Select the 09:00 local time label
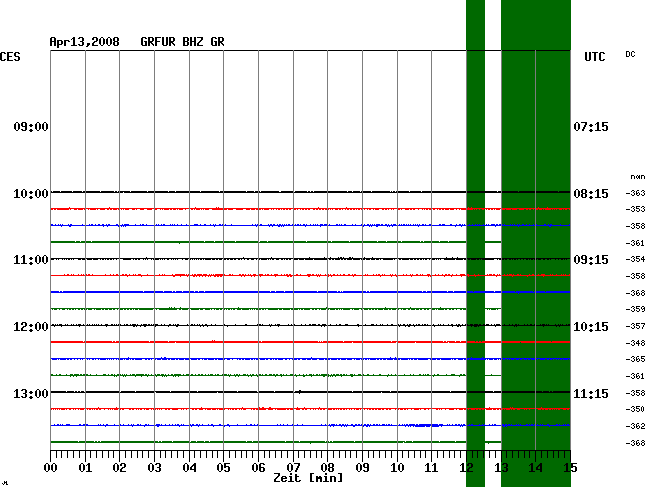The image size is (650, 494). [31, 126]
